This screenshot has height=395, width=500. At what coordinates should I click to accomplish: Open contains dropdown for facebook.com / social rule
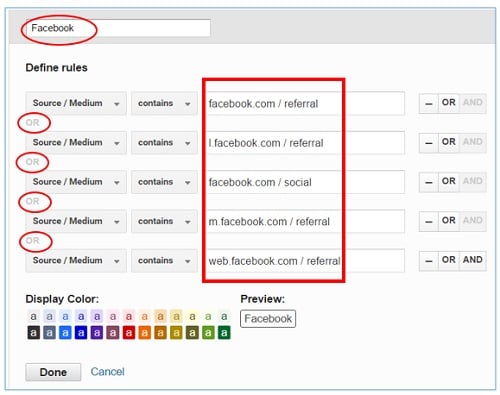pos(164,182)
